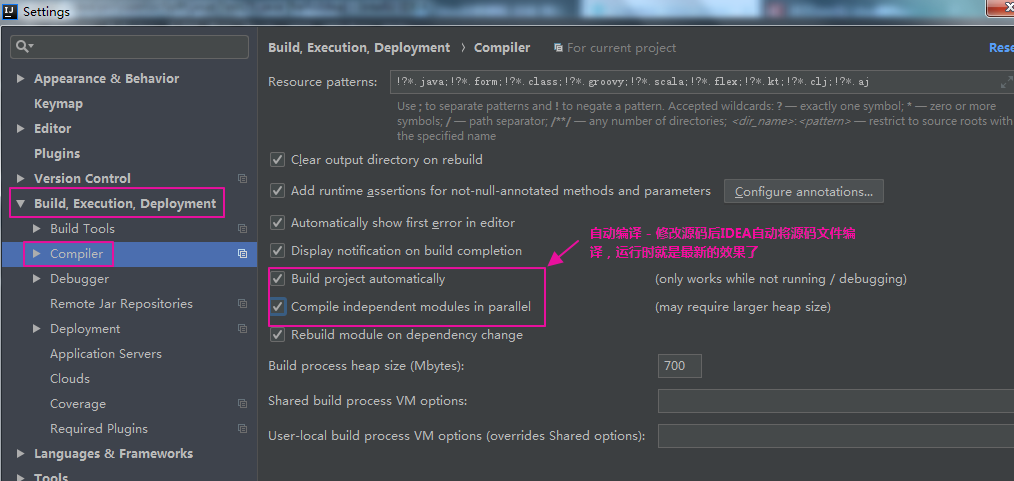Focus the settings search field
The image size is (1014, 481).
(x=129, y=47)
